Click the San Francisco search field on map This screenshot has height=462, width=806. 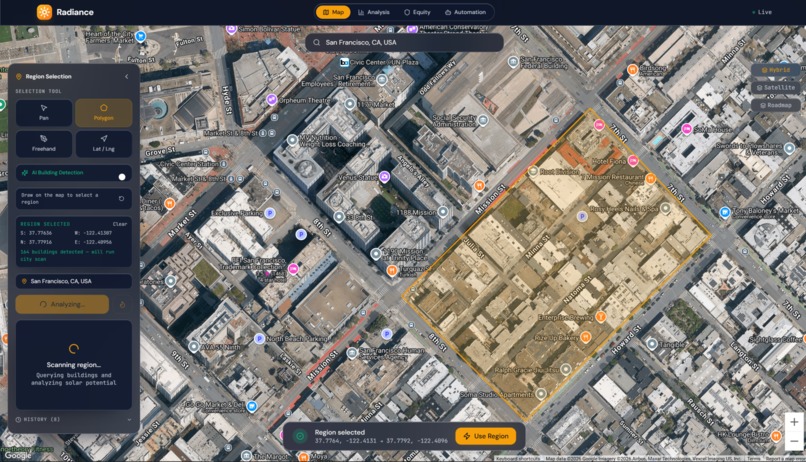pos(404,43)
